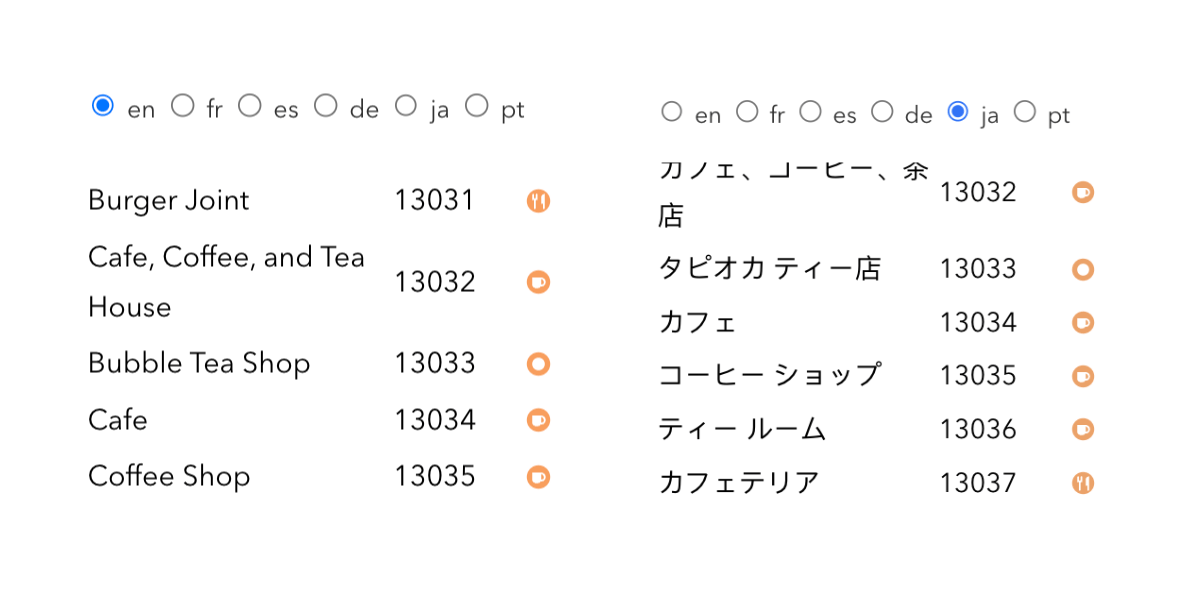Select the es radio button in the right list
1200x600 pixels.
point(810,111)
